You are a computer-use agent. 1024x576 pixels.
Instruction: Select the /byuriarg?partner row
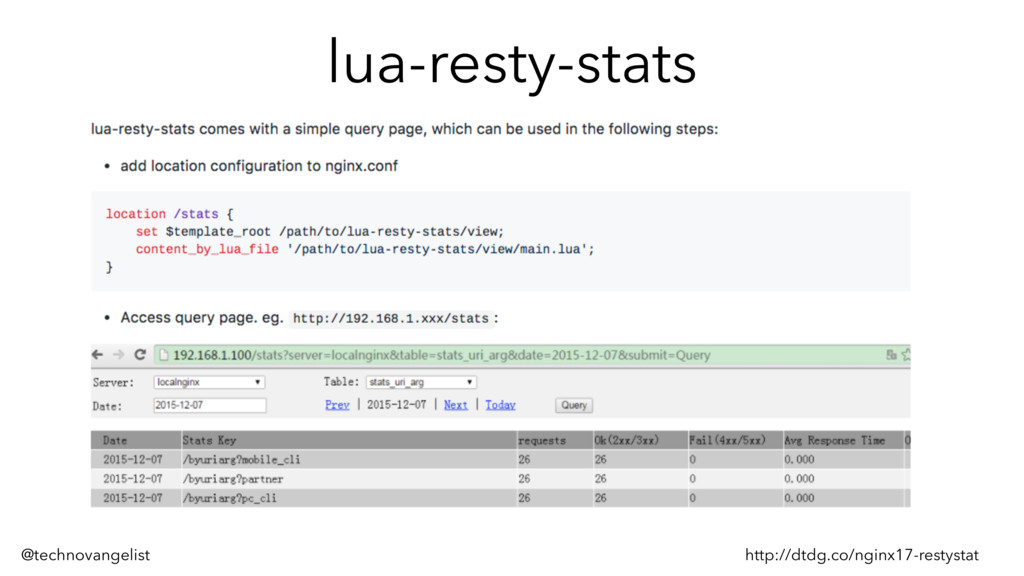pos(232,478)
